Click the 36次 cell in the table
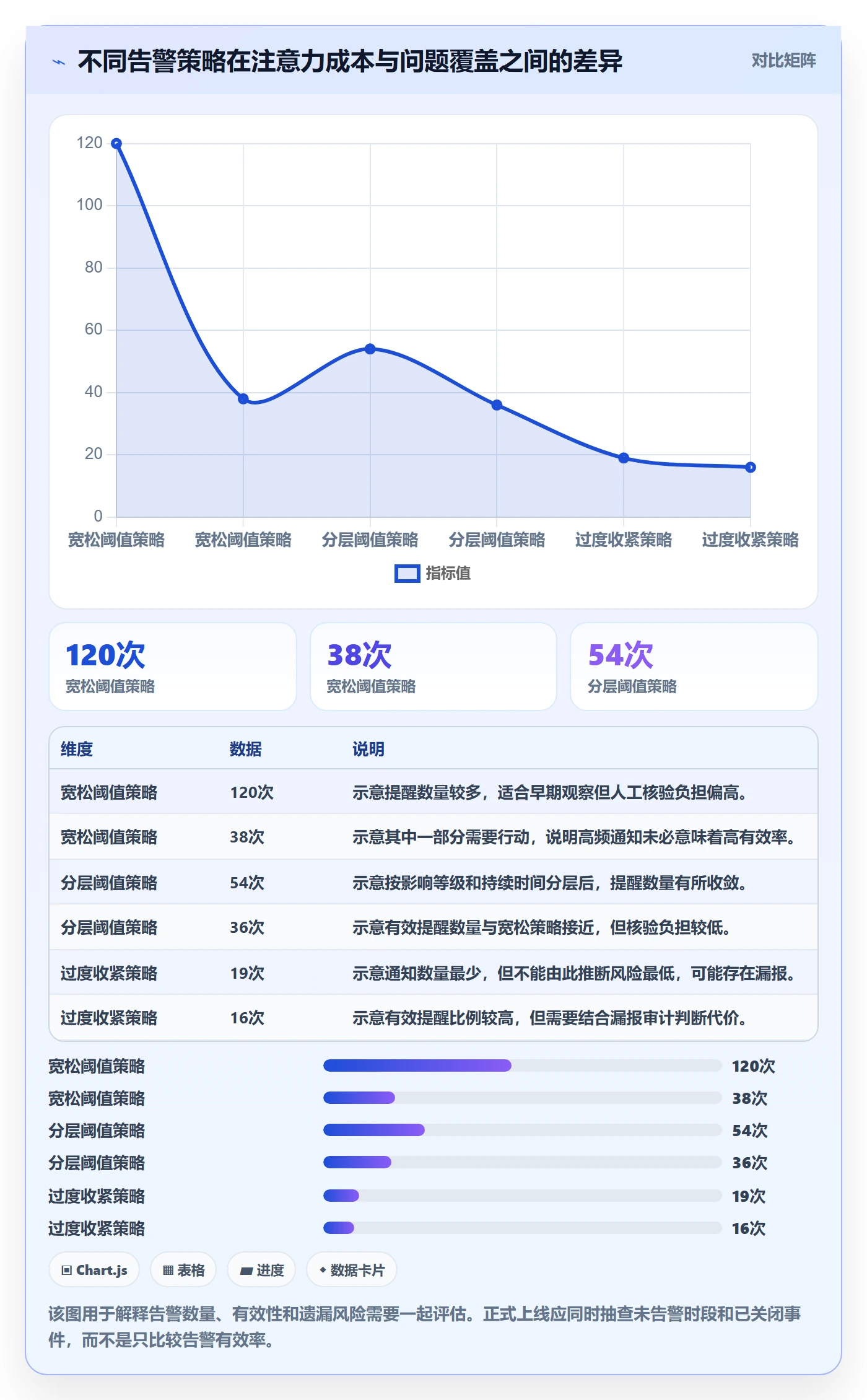This screenshot has width=867, height=1400. [247, 927]
